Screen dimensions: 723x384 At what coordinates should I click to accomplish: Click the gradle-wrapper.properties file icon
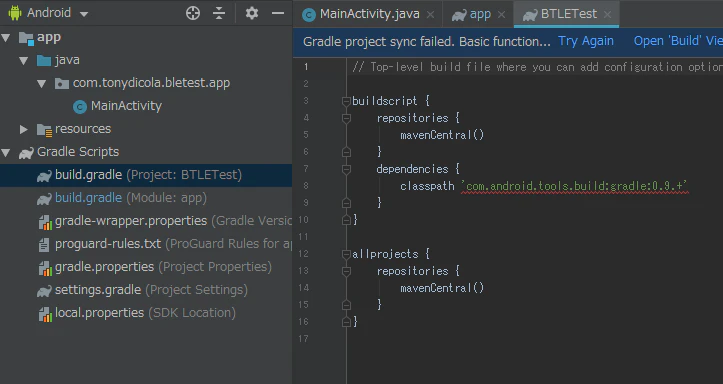coord(45,222)
